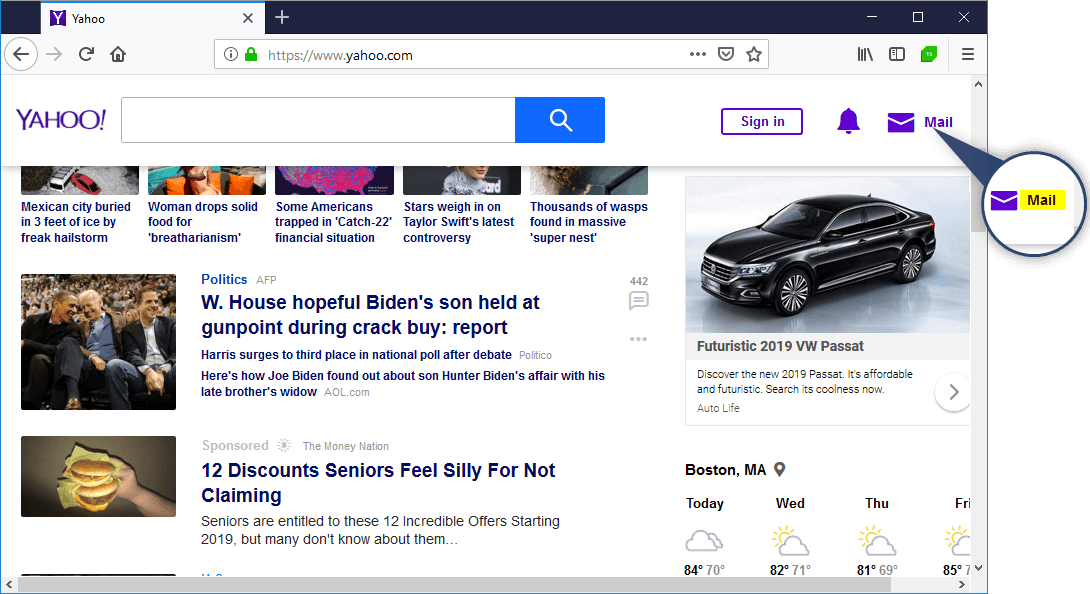Click the green secure padlock icon
This screenshot has height=594, width=1090.
(x=251, y=54)
